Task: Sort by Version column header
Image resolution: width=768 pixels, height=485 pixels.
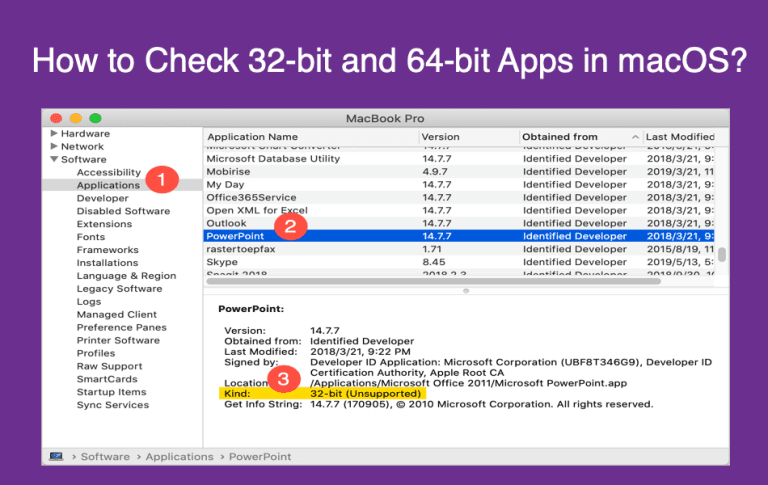Action: point(469,137)
